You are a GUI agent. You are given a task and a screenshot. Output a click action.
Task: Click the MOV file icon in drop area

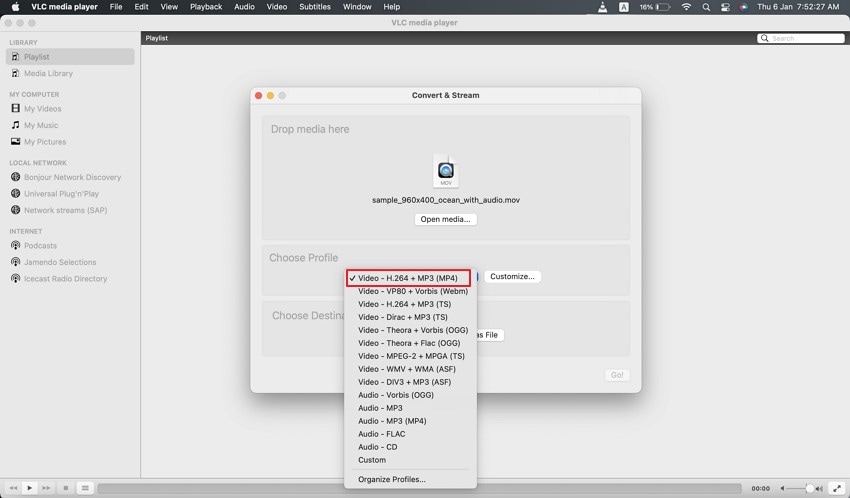click(446, 171)
